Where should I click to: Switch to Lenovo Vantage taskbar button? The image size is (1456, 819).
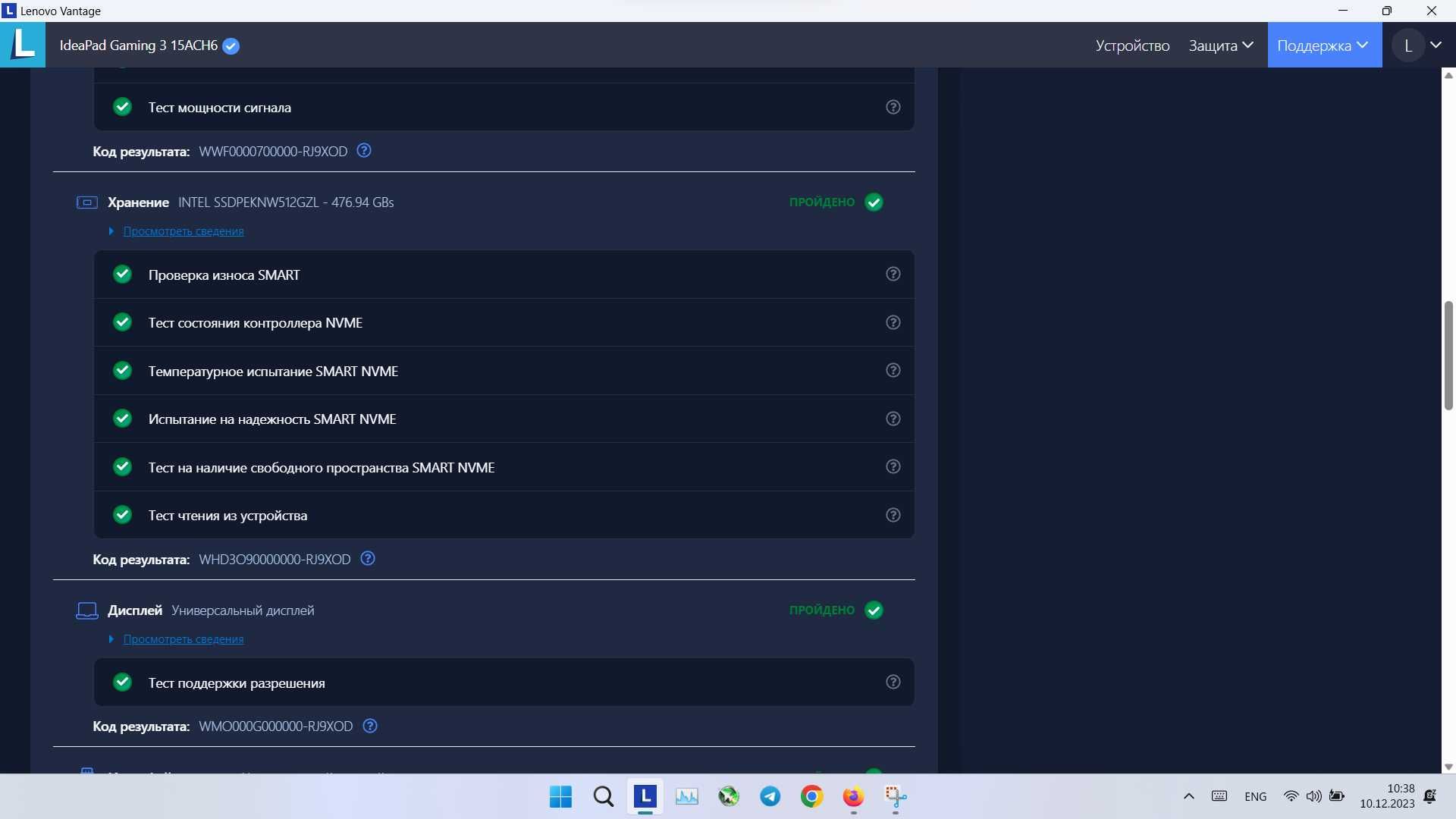pos(645,796)
